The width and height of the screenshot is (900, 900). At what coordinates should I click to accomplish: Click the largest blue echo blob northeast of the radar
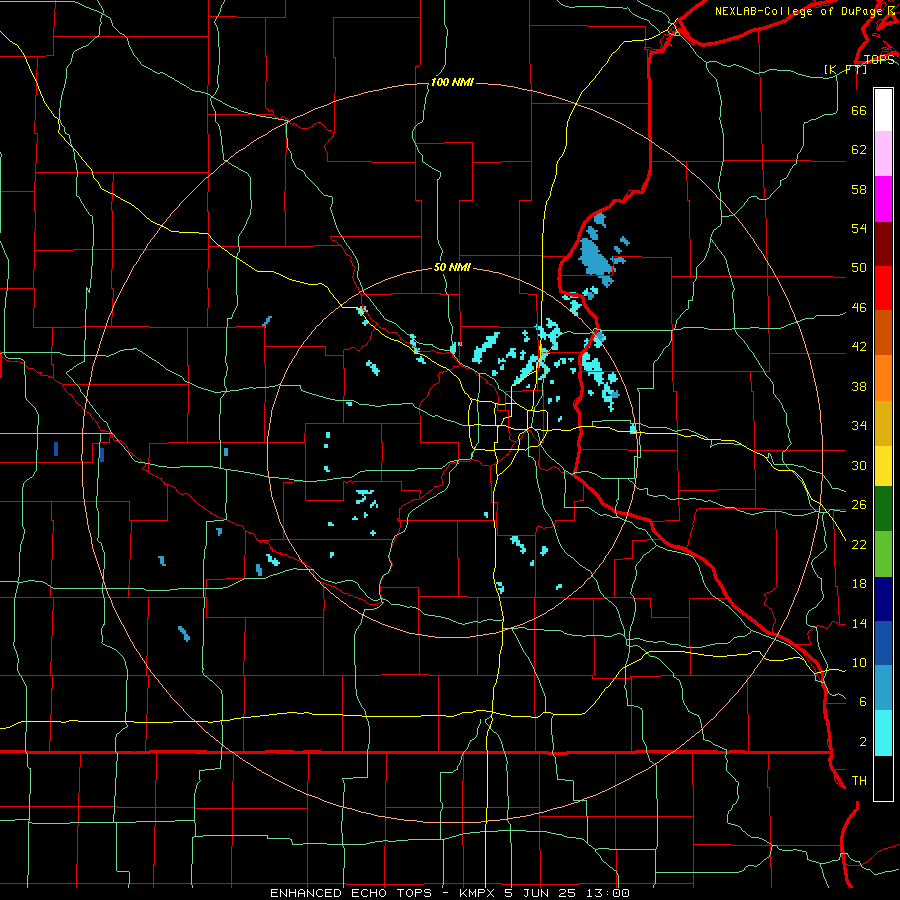click(596, 257)
